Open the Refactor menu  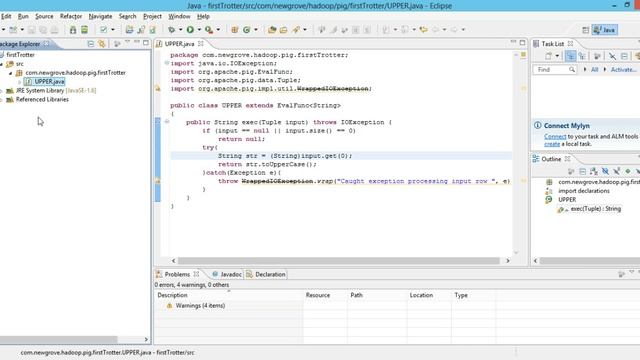pos(71,16)
